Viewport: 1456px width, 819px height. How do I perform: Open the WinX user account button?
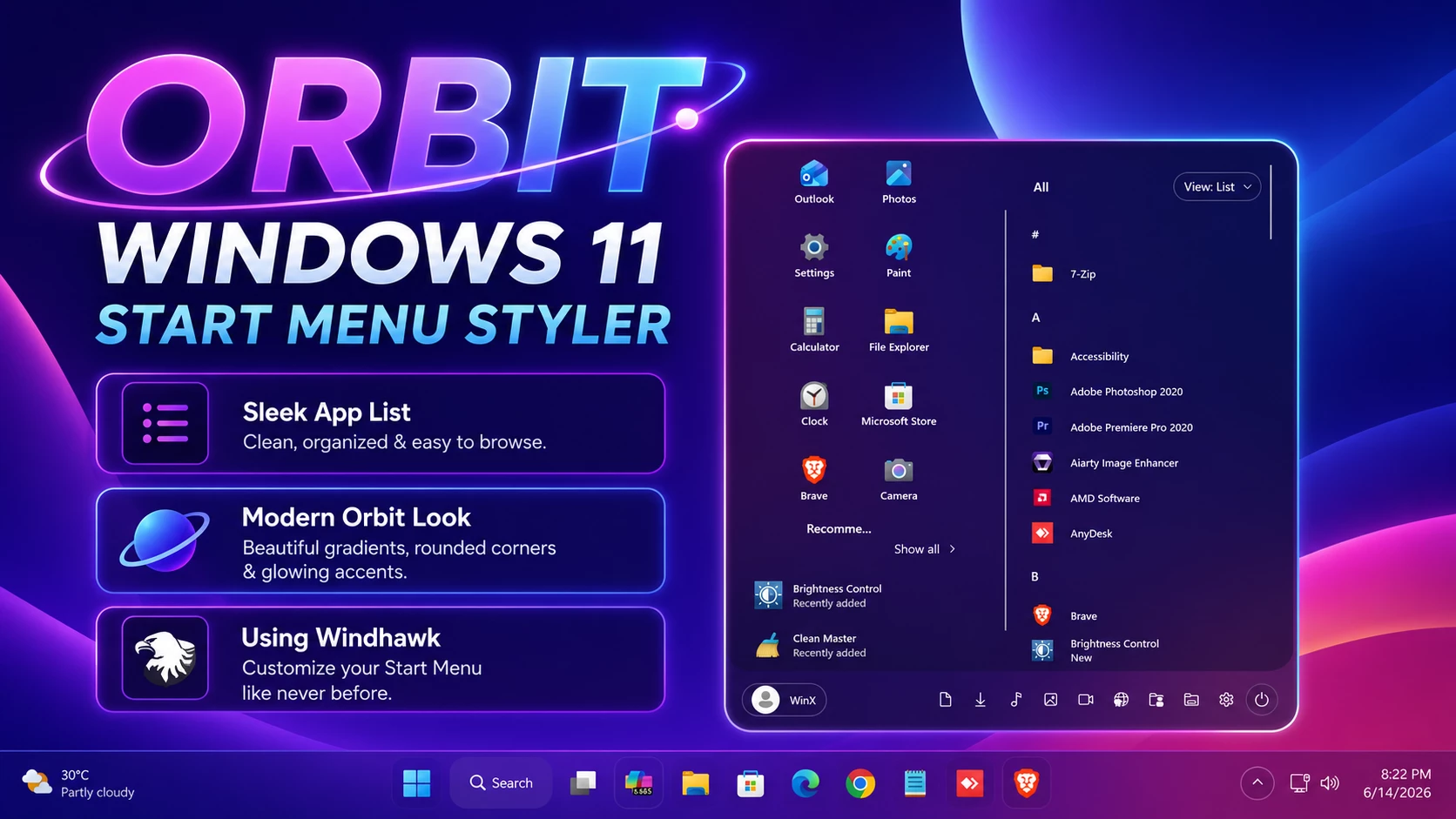(x=784, y=700)
